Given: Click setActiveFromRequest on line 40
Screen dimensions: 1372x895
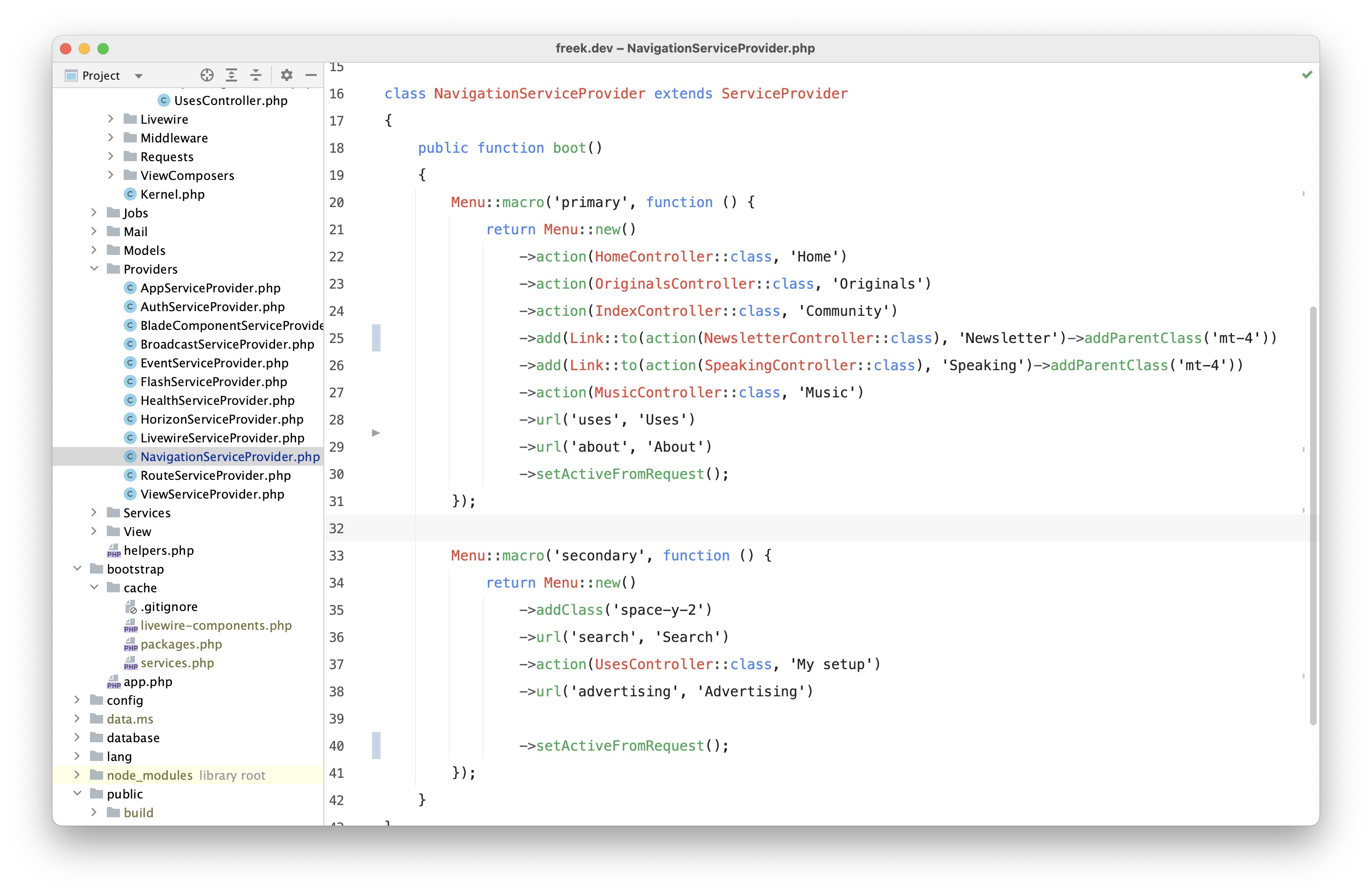Looking at the screenshot, I should 620,746.
